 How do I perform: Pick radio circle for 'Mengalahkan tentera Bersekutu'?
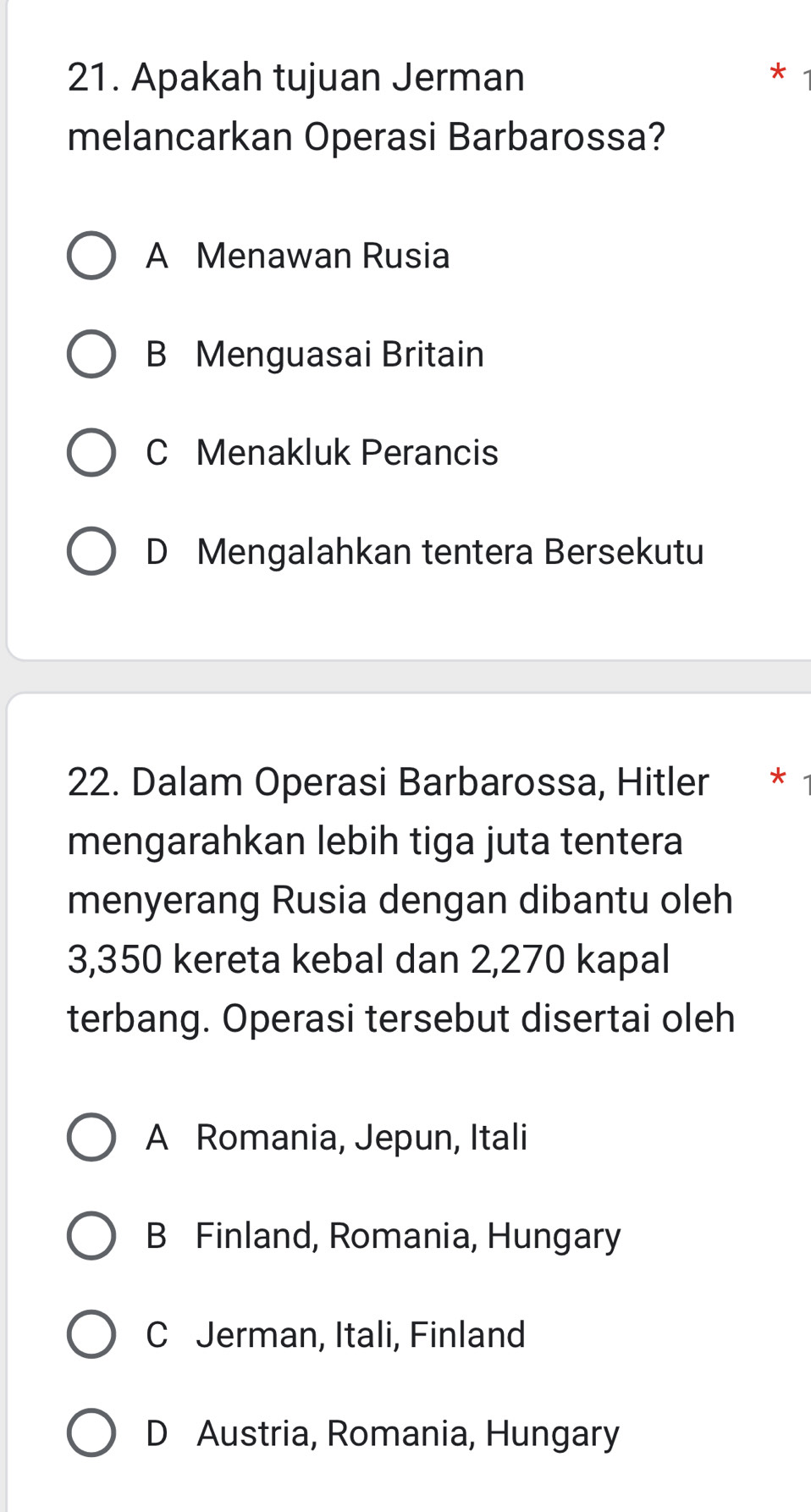(x=91, y=552)
